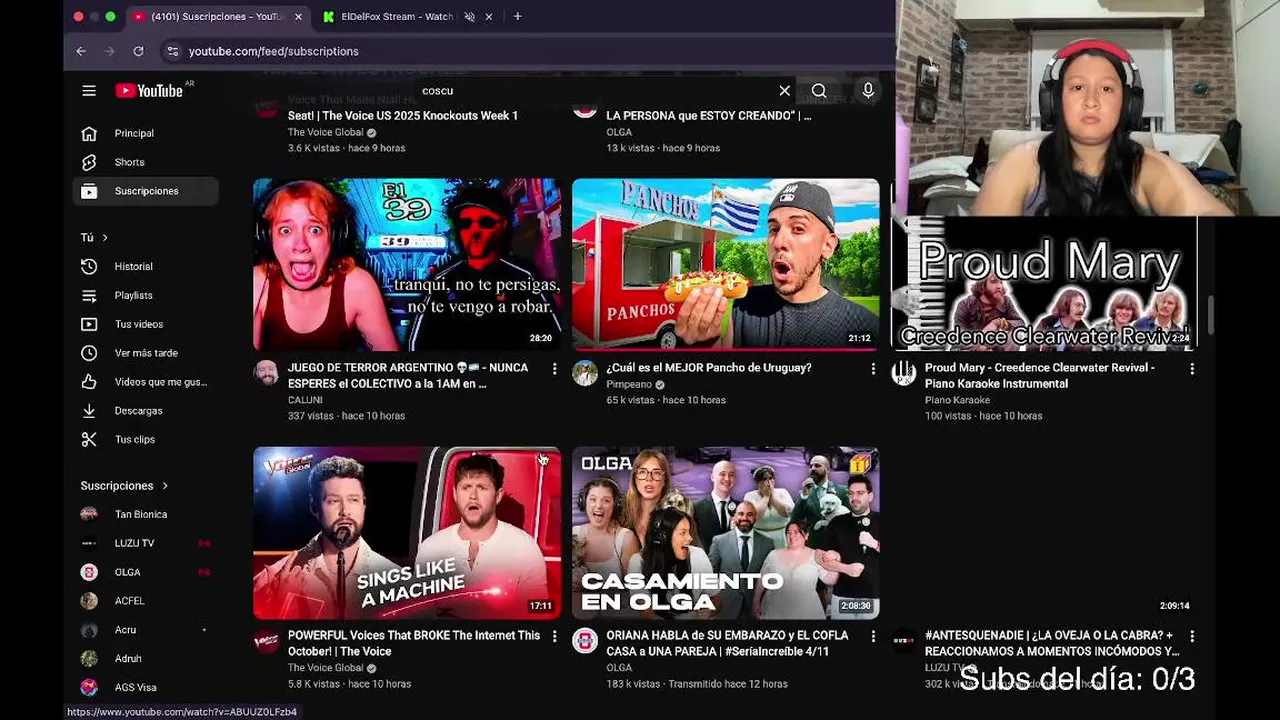Open options menu for Pancho de Uruguay video
This screenshot has height=720, width=1280.
coord(873,369)
